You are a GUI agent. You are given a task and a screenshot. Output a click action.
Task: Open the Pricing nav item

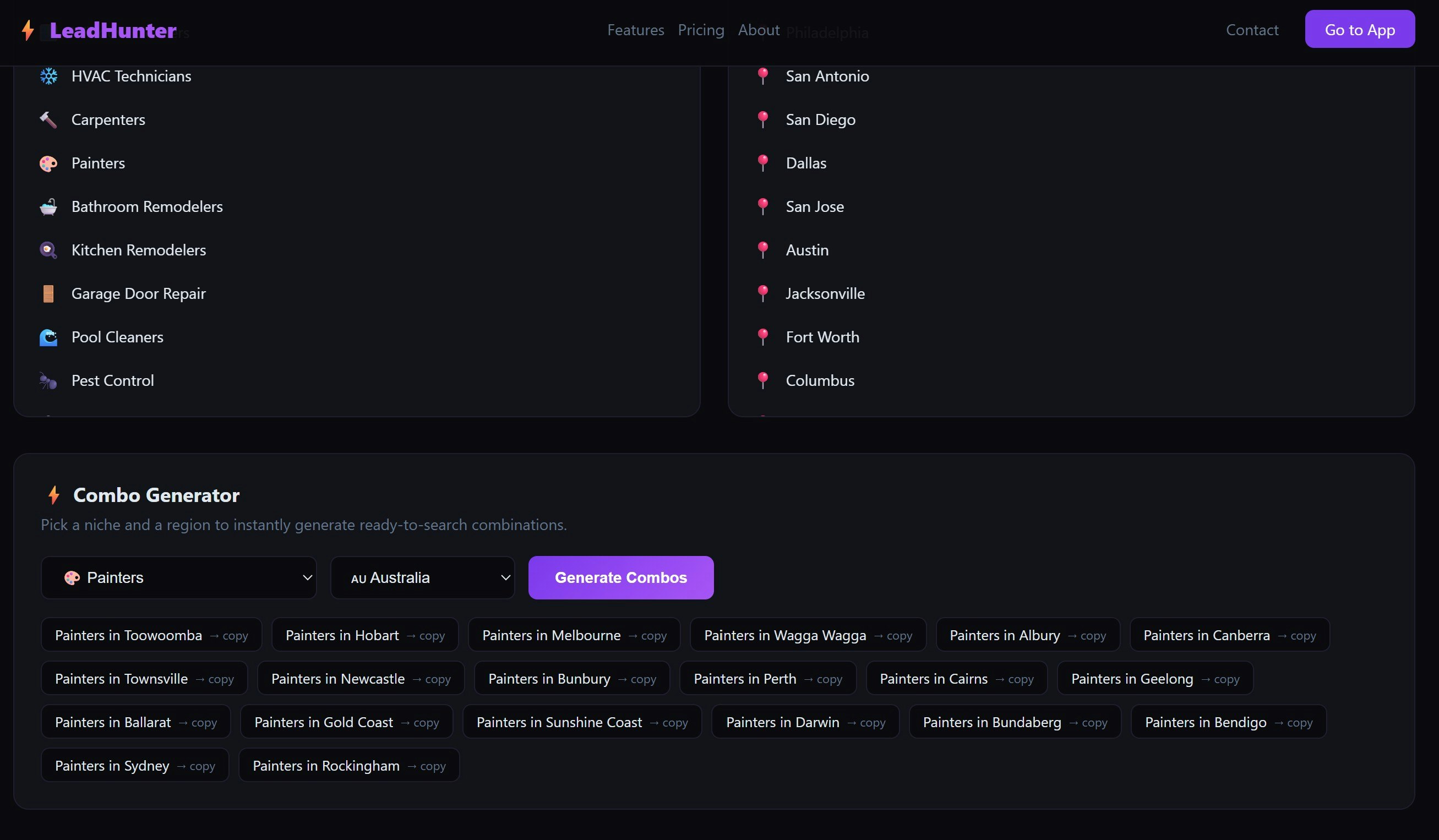click(701, 30)
